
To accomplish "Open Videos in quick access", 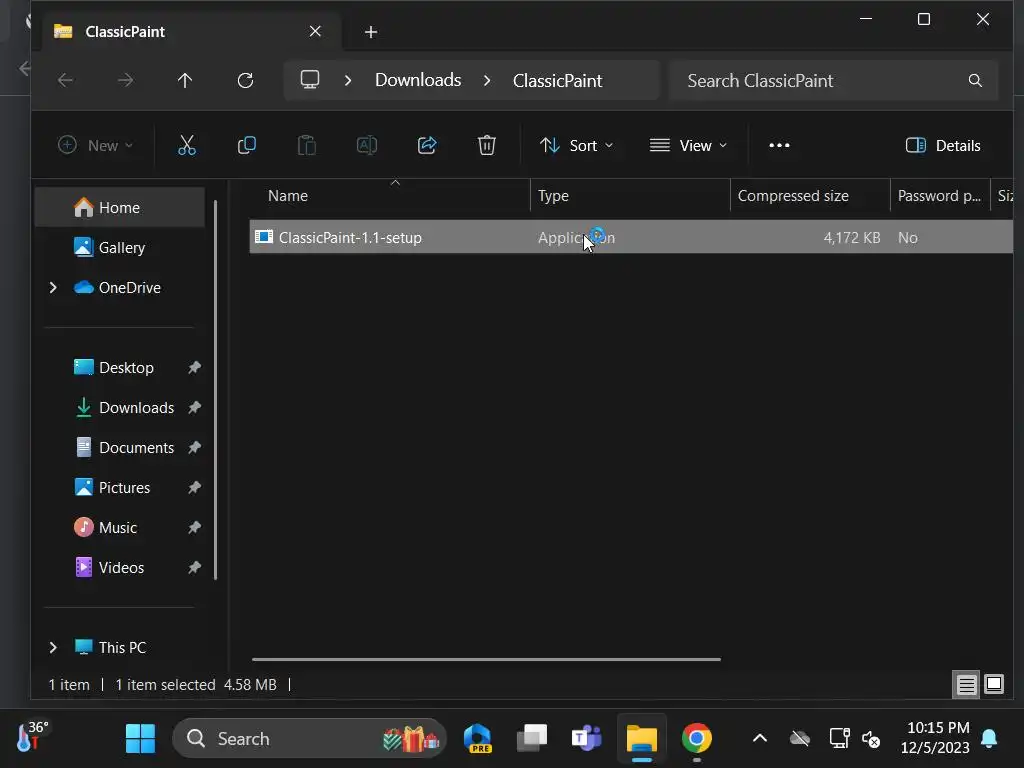I will 120,568.
